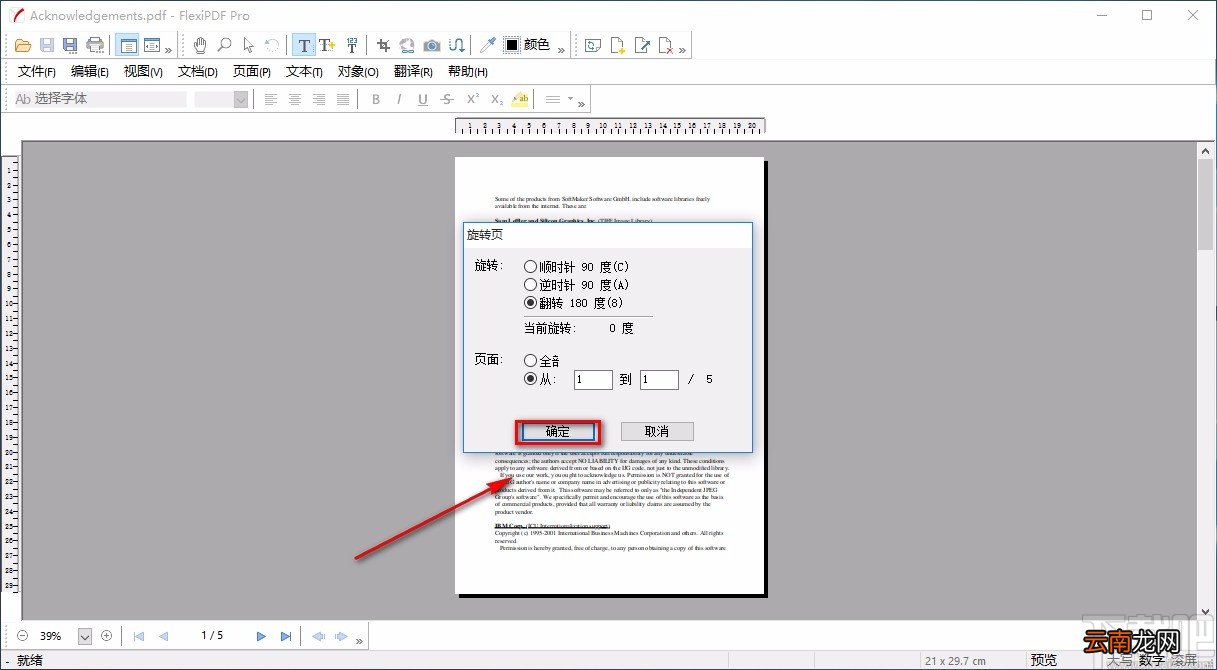
Task: Click the delete page icon
Action: [x=666, y=45]
